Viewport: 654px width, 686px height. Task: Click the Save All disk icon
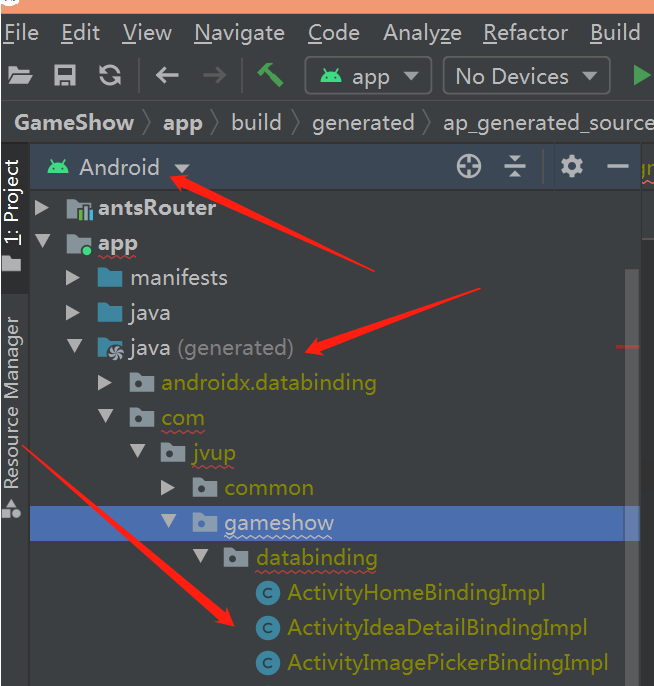[65, 76]
